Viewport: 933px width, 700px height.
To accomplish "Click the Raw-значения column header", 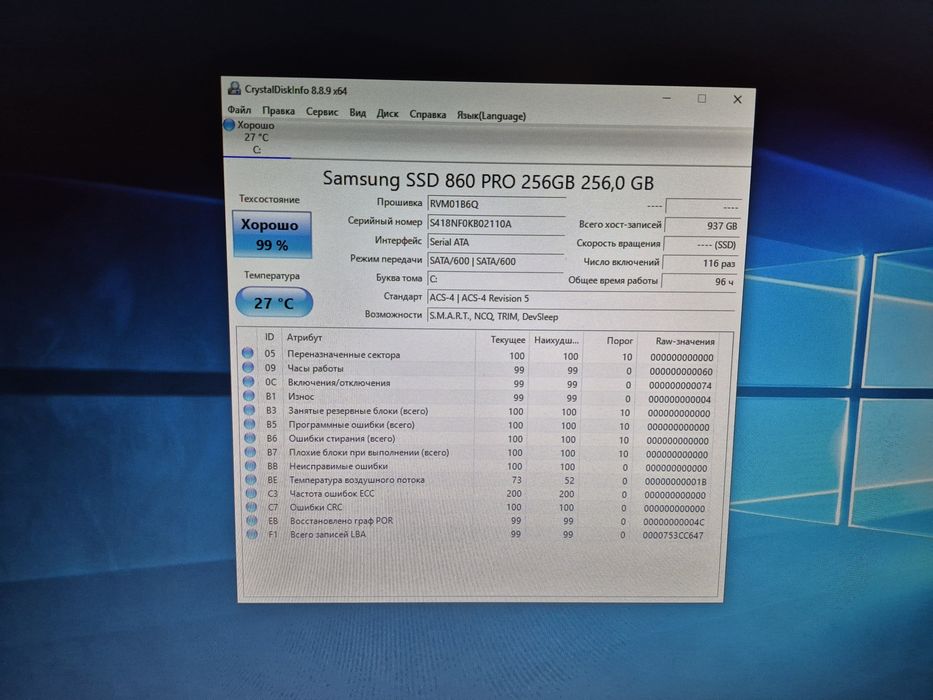I will click(x=684, y=342).
